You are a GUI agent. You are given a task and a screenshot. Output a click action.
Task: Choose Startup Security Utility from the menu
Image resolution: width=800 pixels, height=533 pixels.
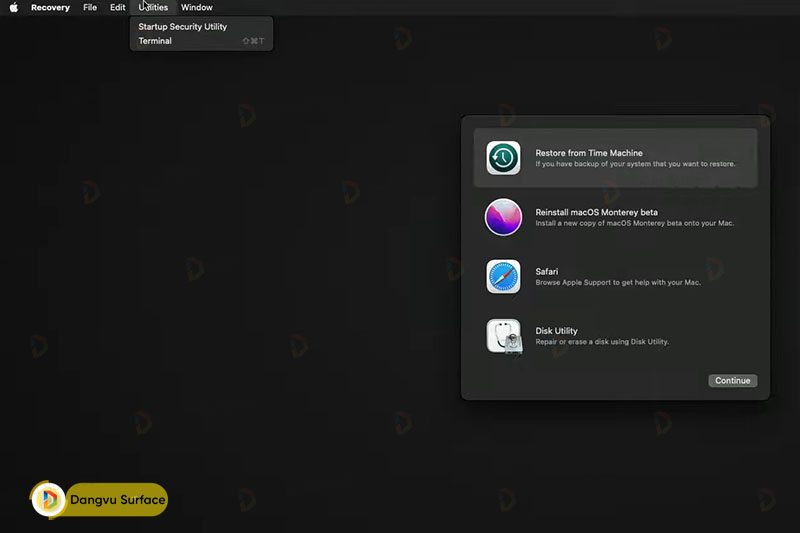(182, 27)
